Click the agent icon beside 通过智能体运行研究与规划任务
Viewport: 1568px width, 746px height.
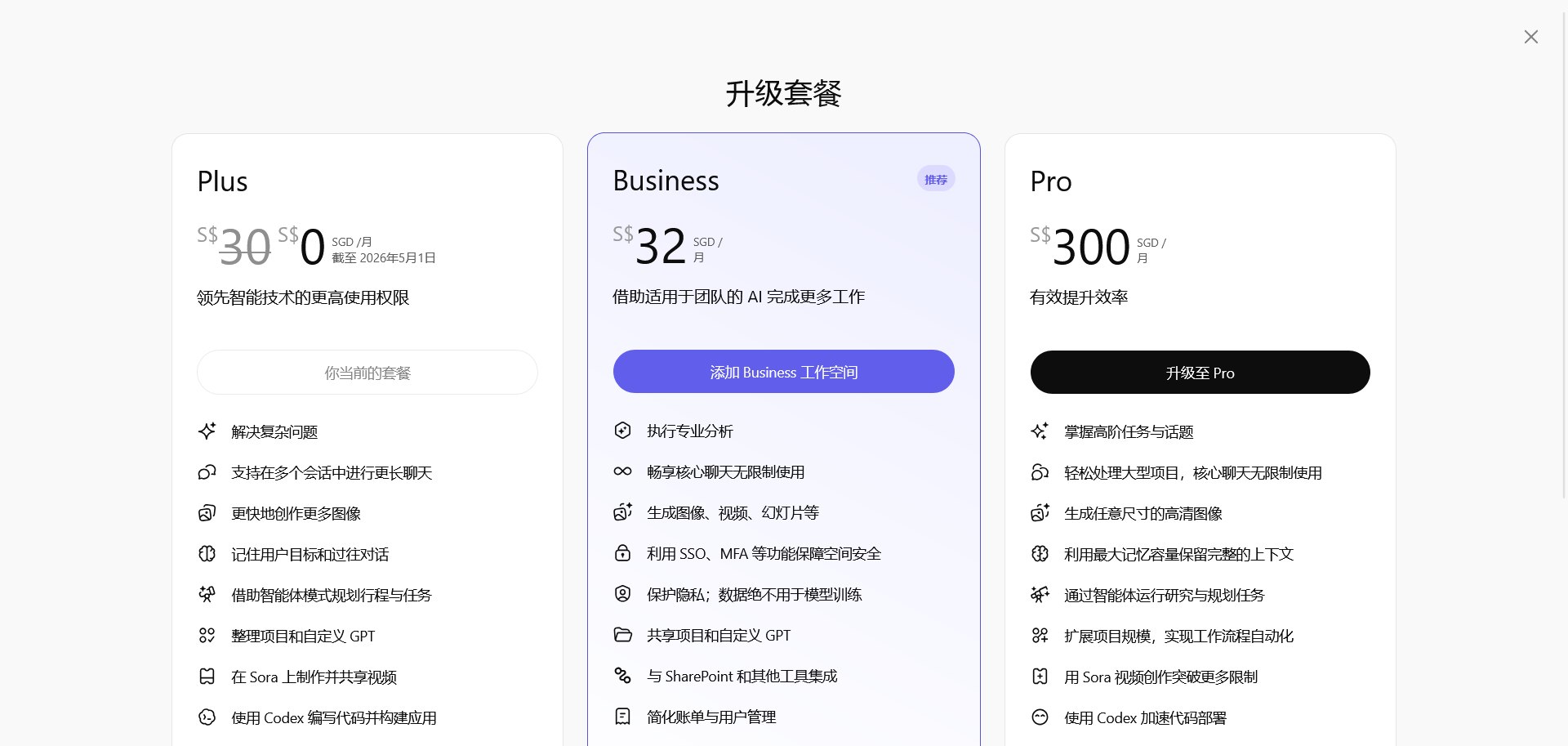(1040, 595)
